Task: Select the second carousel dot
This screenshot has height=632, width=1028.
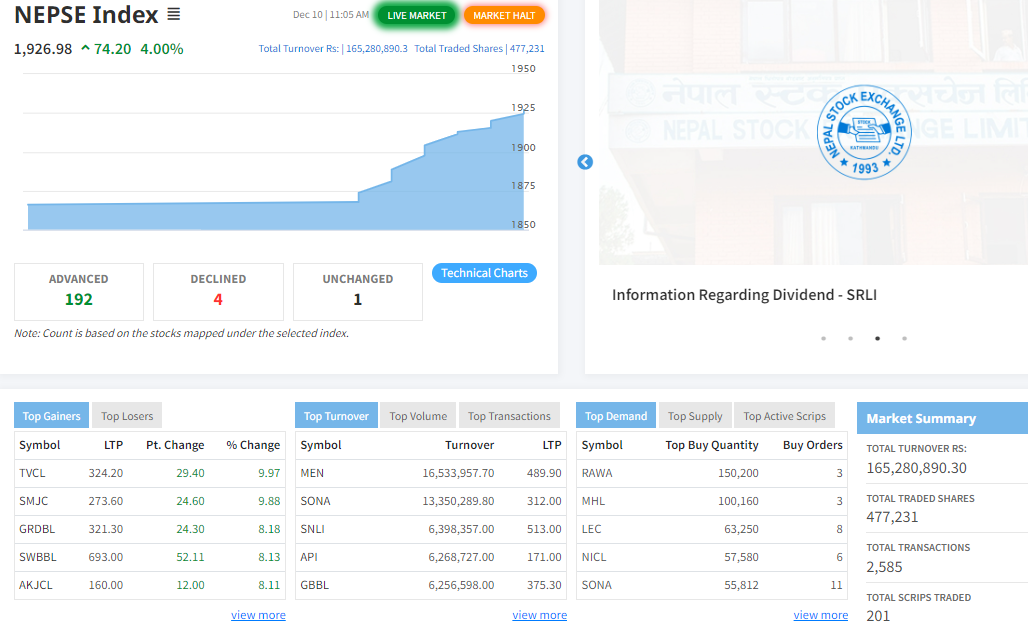Action: click(850, 338)
